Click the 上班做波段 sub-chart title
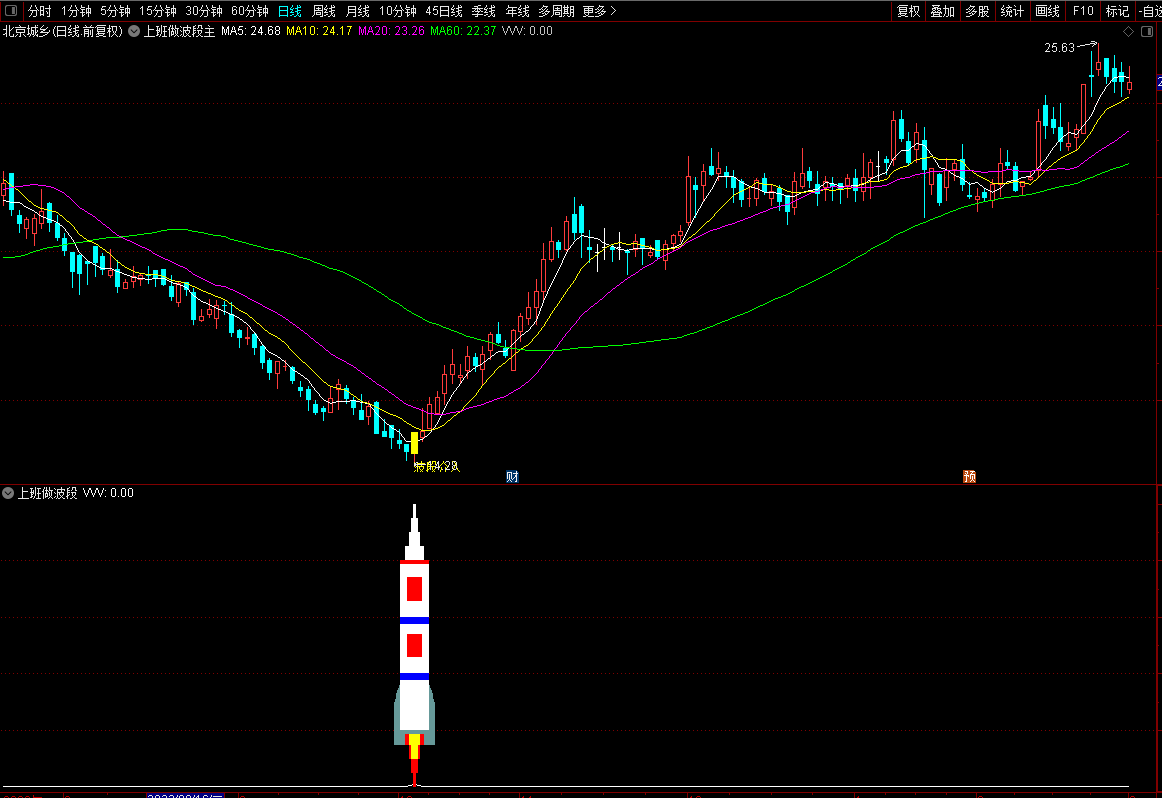1162x798 pixels. pyautogui.click(x=47, y=493)
